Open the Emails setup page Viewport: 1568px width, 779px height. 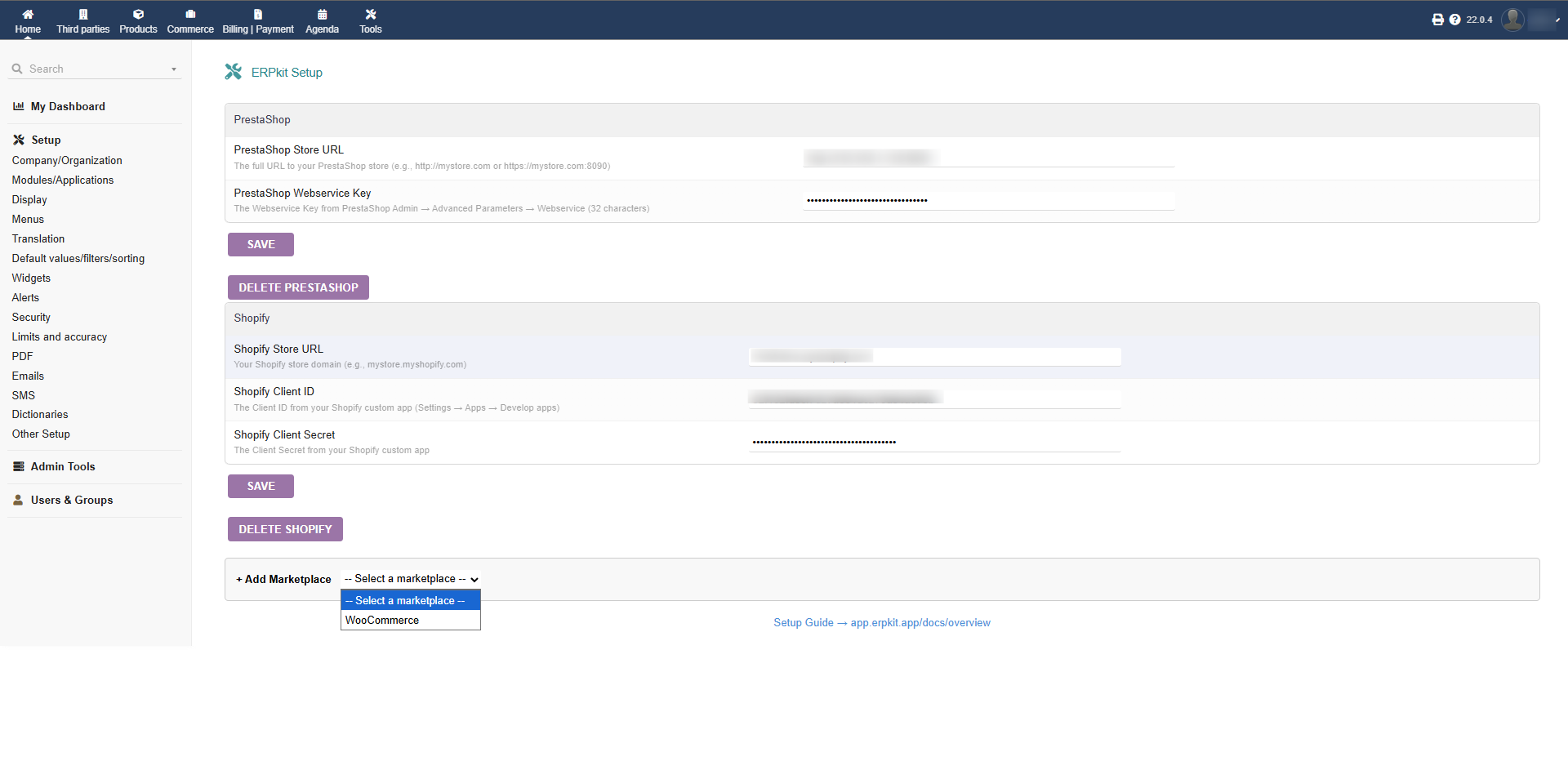pyautogui.click(x=28, y=376)
